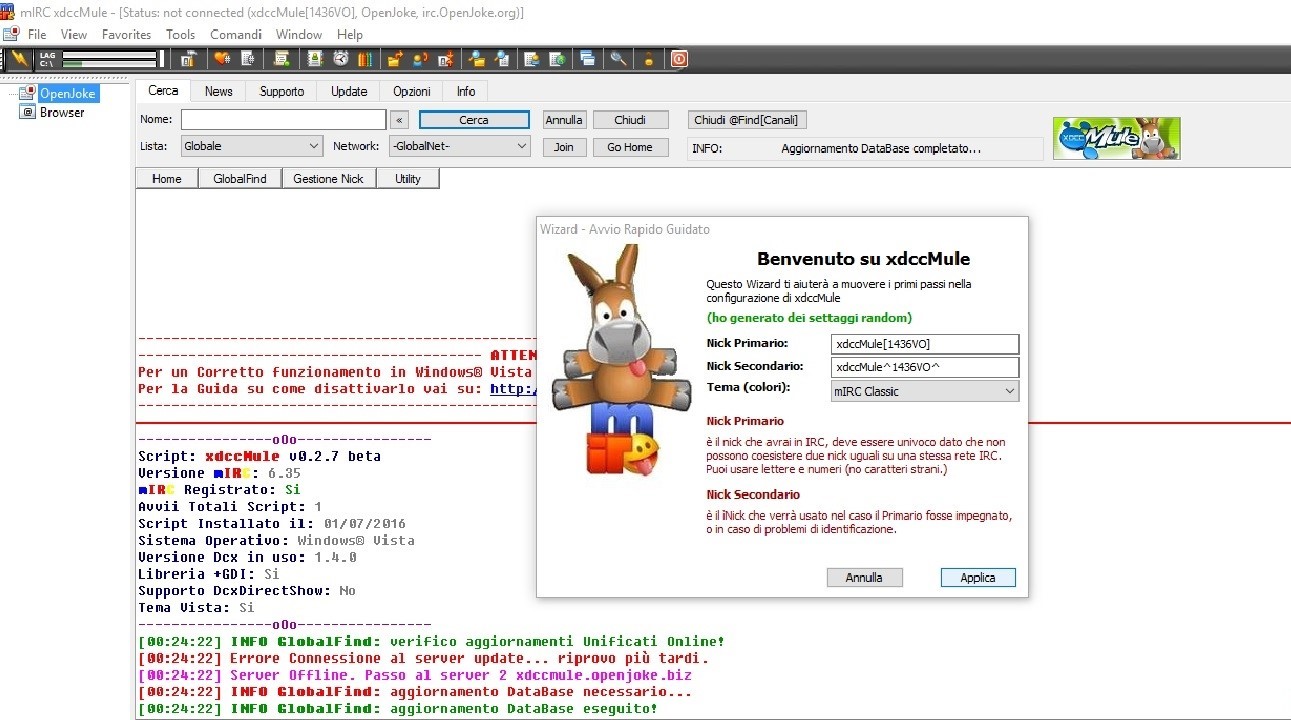Open the File menu

pyautogui.click(x=37, y=34)
